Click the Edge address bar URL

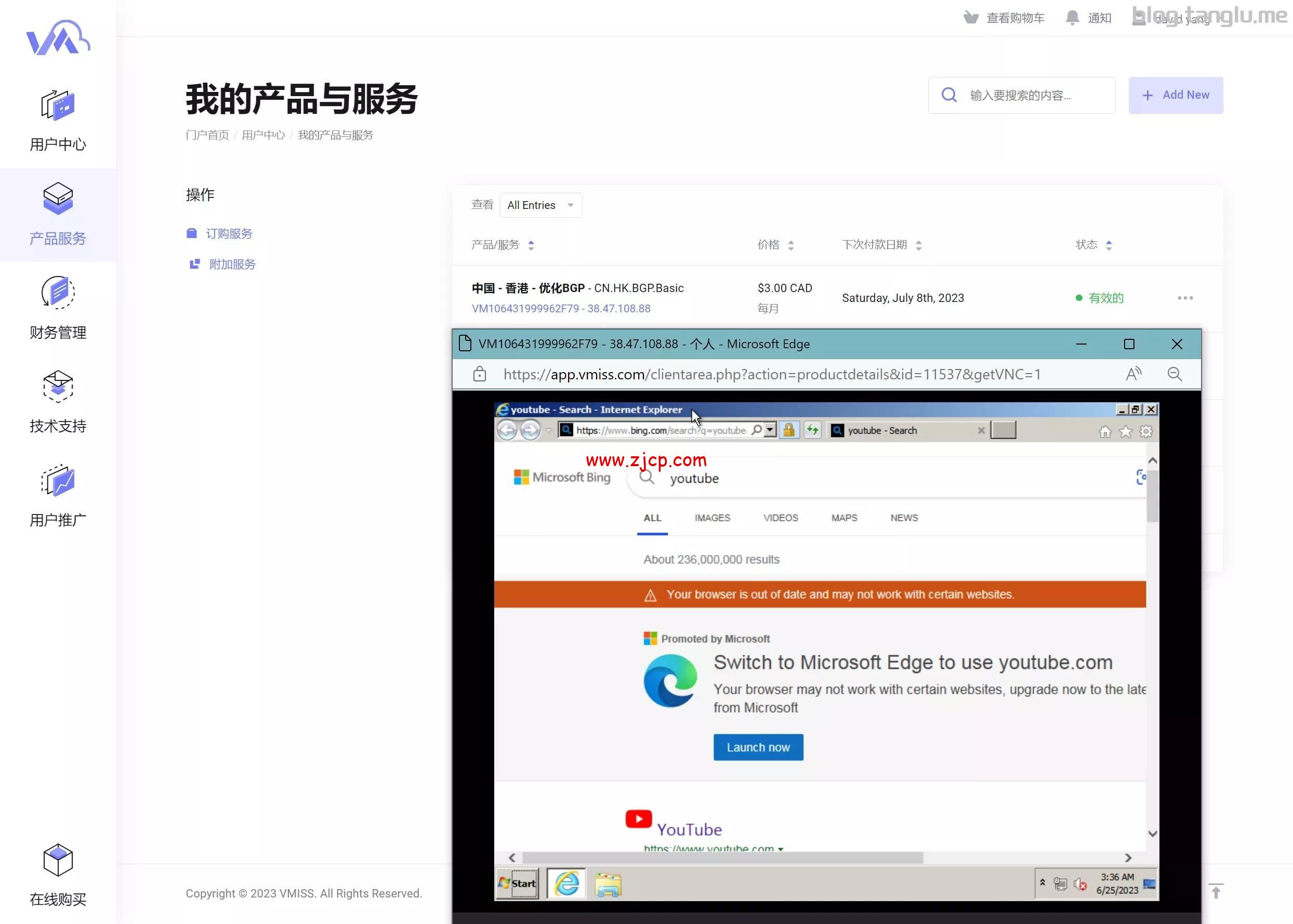[x=772, y=374]
